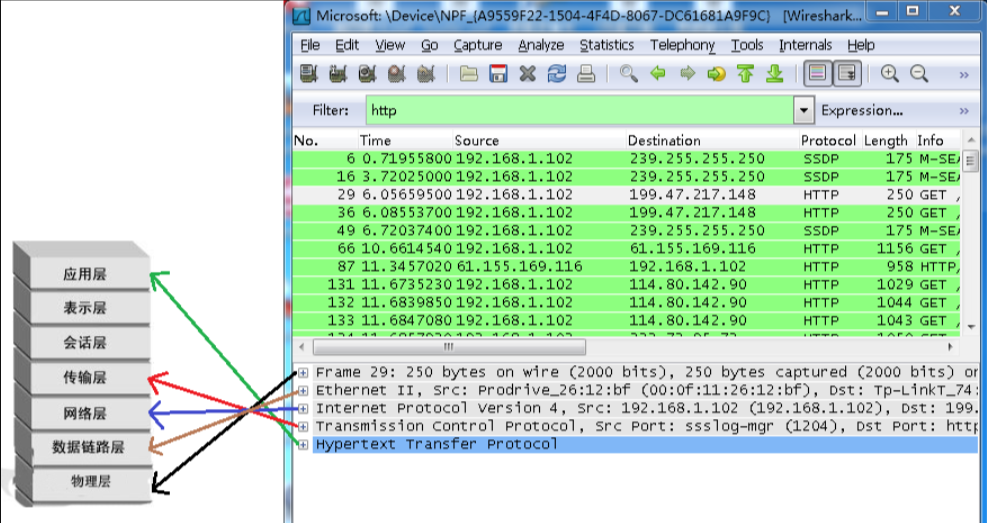The image size is (987, 523).
Task: Zoom out of packet text
Action: [x=919, y=74]
